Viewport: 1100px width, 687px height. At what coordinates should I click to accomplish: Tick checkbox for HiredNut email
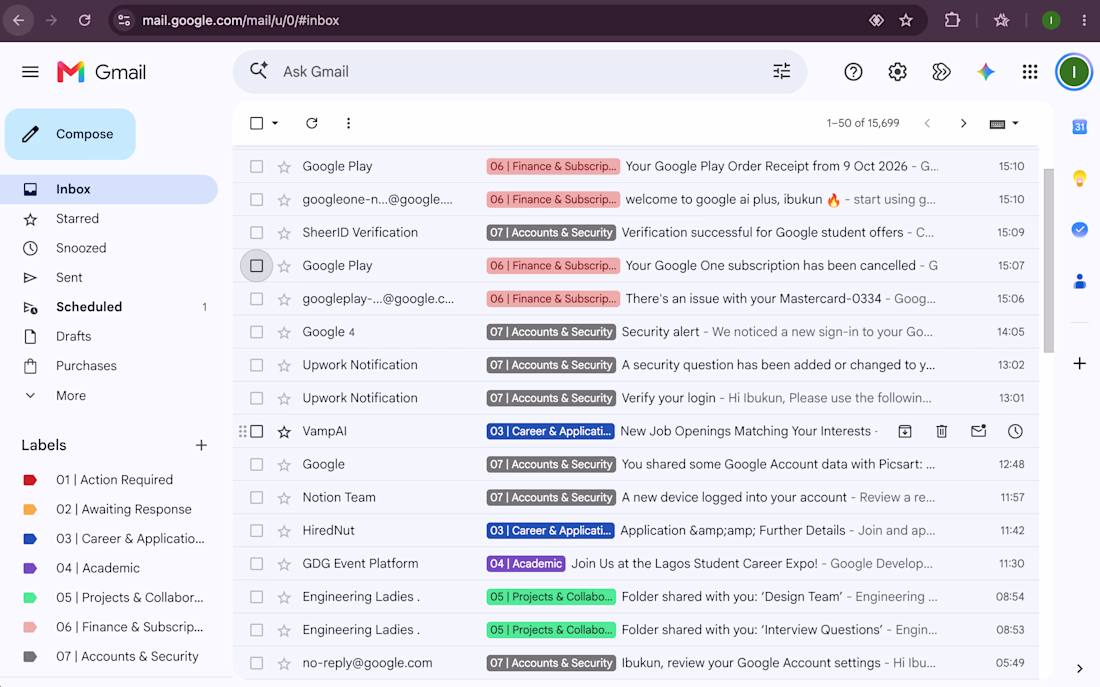tap(257, 531)
